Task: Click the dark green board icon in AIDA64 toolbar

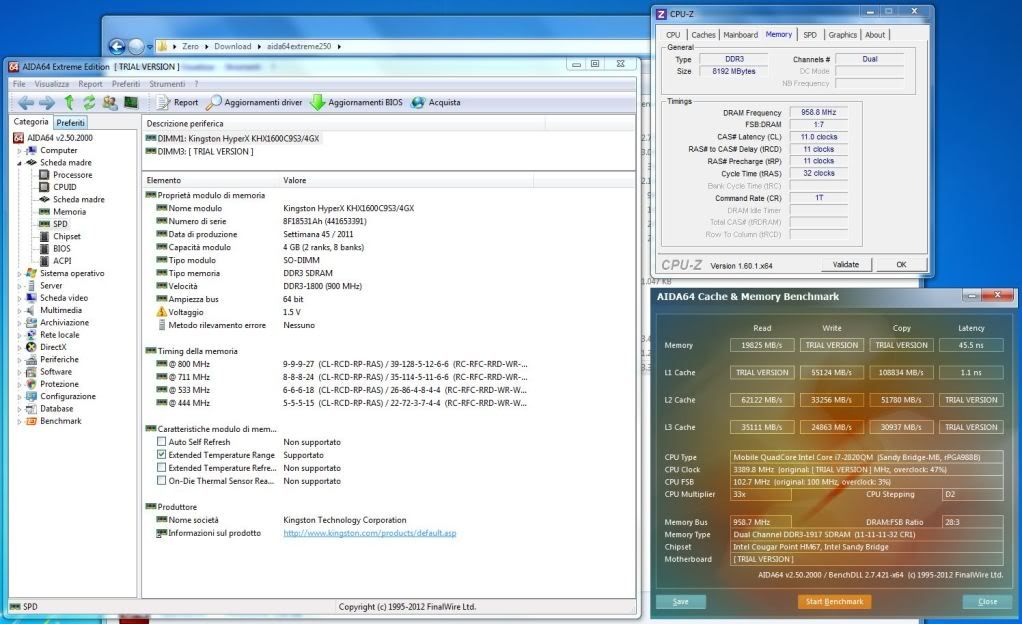Action: click(131, 102)
